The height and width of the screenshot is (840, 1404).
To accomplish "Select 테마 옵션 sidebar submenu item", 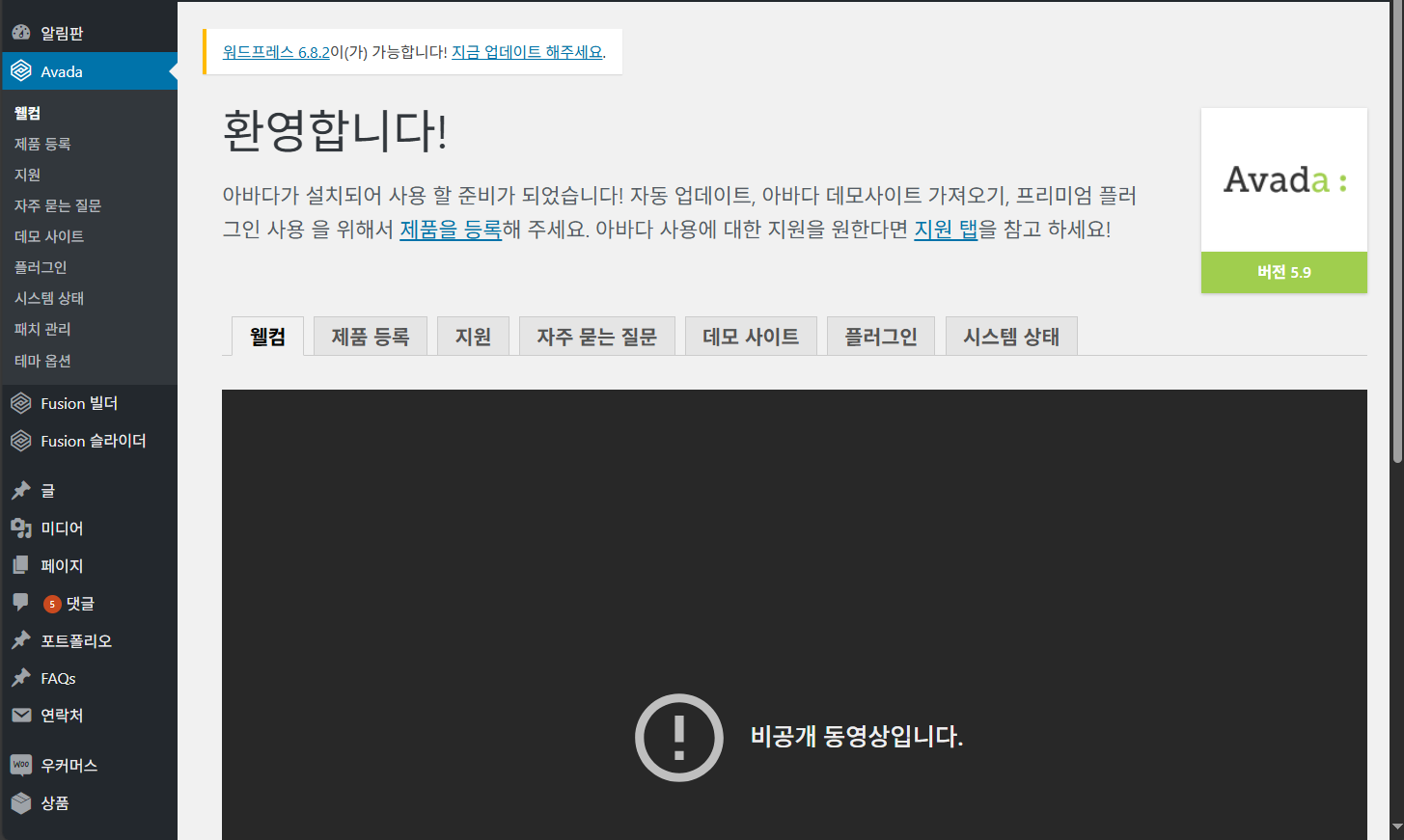I will point(42,361).
